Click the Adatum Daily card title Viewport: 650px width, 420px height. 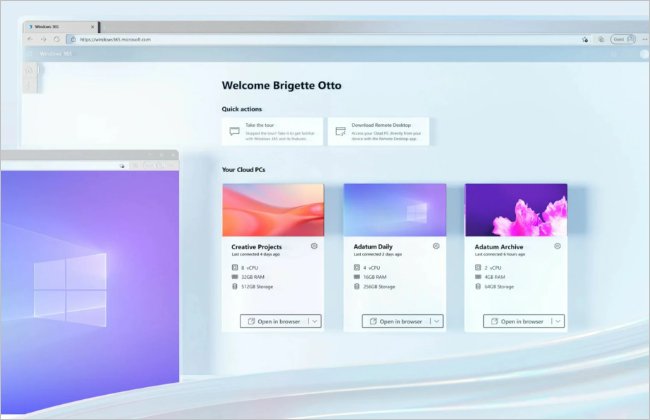(373, 247)
